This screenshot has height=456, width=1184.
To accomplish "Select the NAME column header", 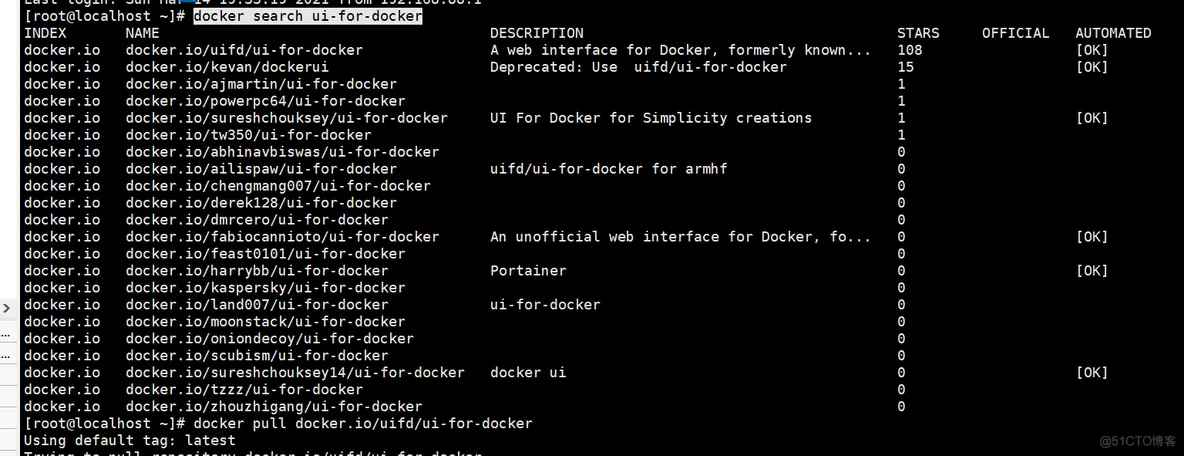I will 142,33.
